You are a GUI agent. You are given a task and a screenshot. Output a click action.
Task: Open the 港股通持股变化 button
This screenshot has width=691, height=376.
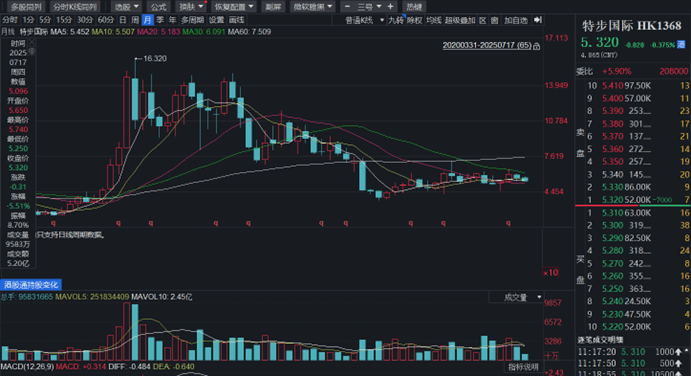click(x=31, y=285)
